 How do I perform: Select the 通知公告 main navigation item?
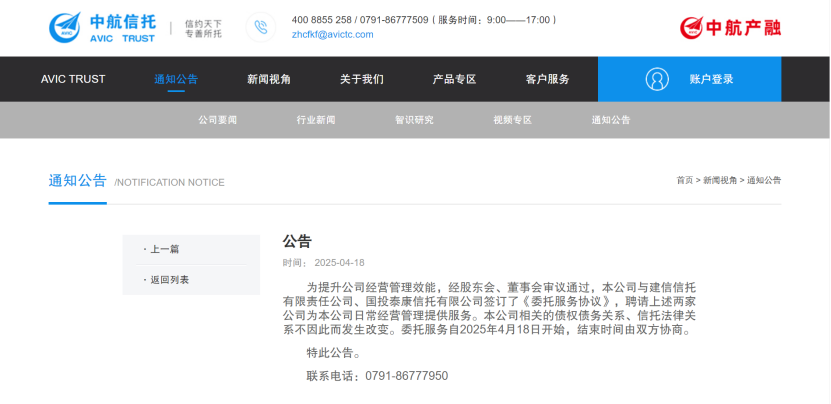coord(176,79)
